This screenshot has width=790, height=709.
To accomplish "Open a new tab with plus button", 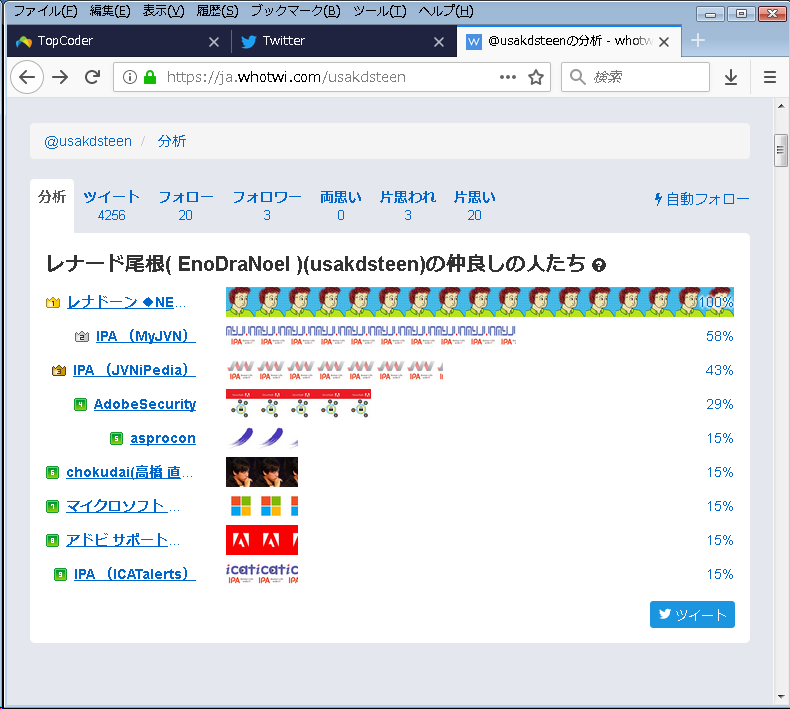I will (x=697, y=40).
